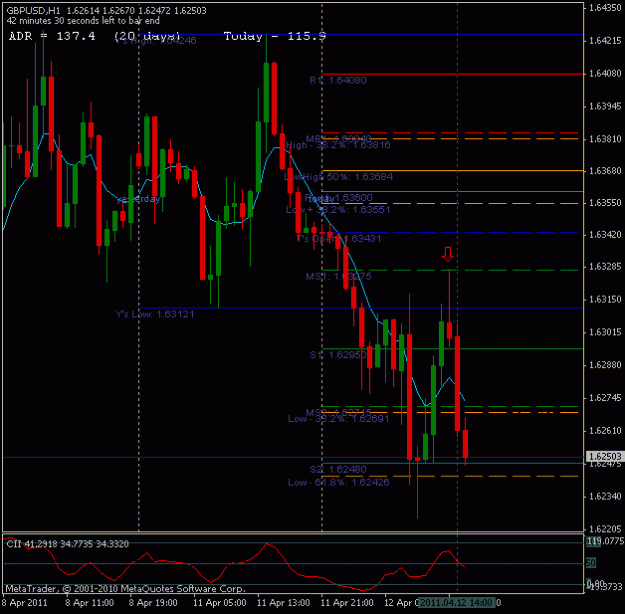Image resolution: width=625 pixels, height=614 pixels.
Task: Click '11 Apr 05:00' on the time axis
Action: [x=219, y=602]
